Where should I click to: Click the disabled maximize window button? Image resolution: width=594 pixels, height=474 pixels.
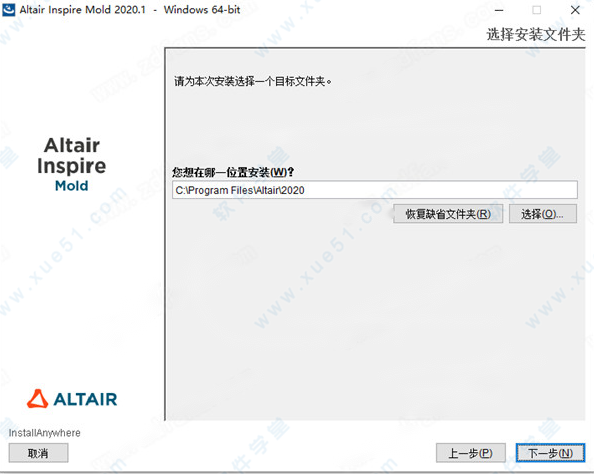536,10
